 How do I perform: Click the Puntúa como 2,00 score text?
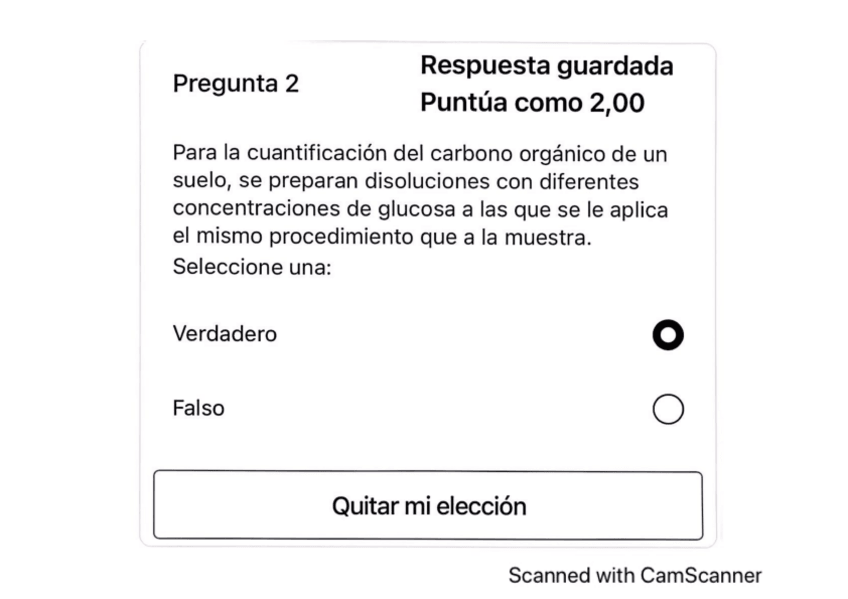click(532, 103)
